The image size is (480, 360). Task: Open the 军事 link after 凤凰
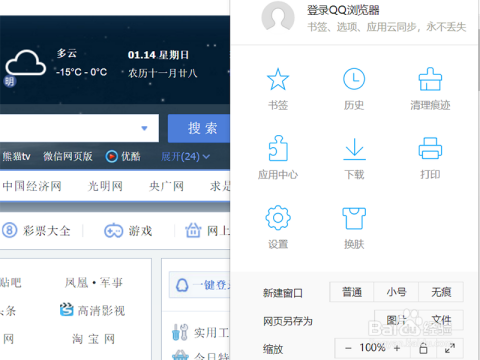click(x=111, y=283)
